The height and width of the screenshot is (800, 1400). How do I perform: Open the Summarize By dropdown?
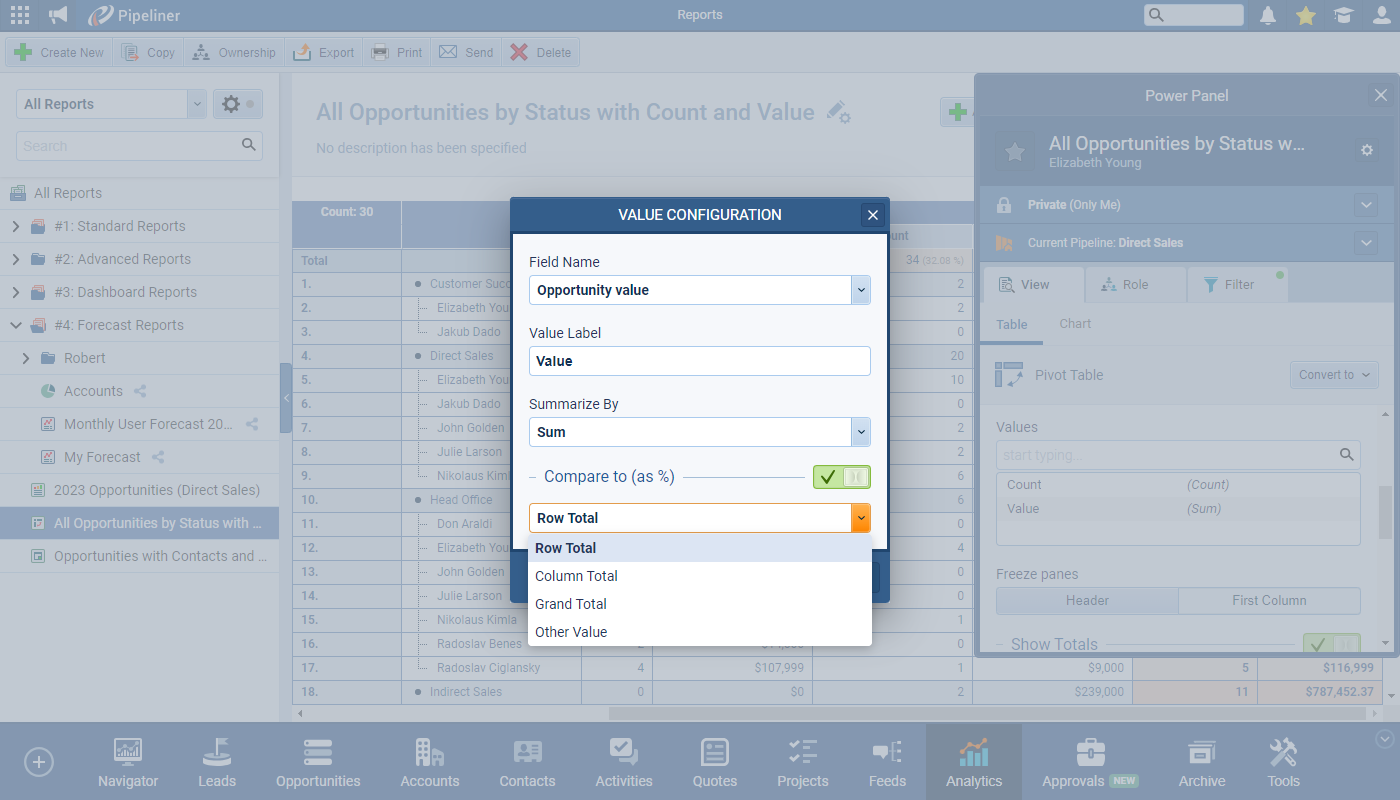699,432
